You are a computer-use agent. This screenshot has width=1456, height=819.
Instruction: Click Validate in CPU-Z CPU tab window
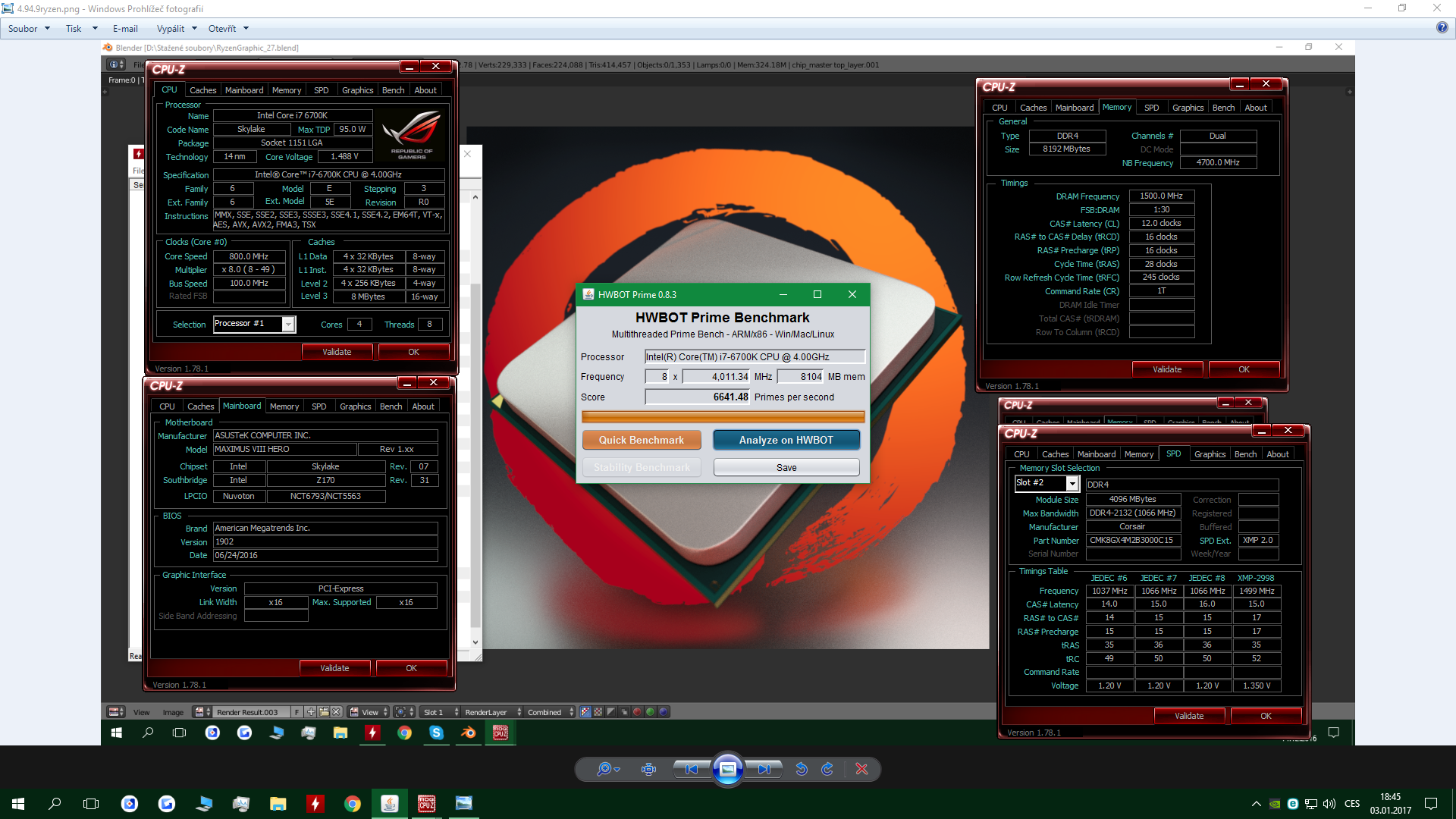(x=337, y=352)
